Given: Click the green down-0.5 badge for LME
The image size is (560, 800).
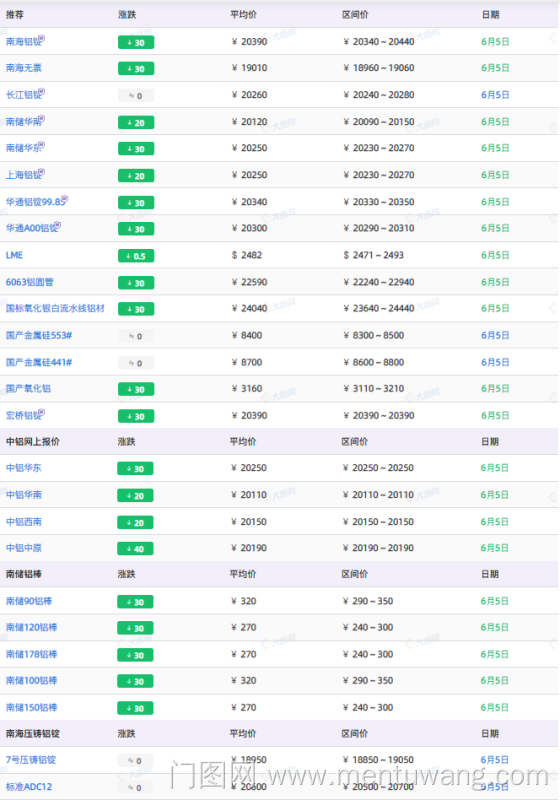Looking at the screenshot, I should pos(136,256).
